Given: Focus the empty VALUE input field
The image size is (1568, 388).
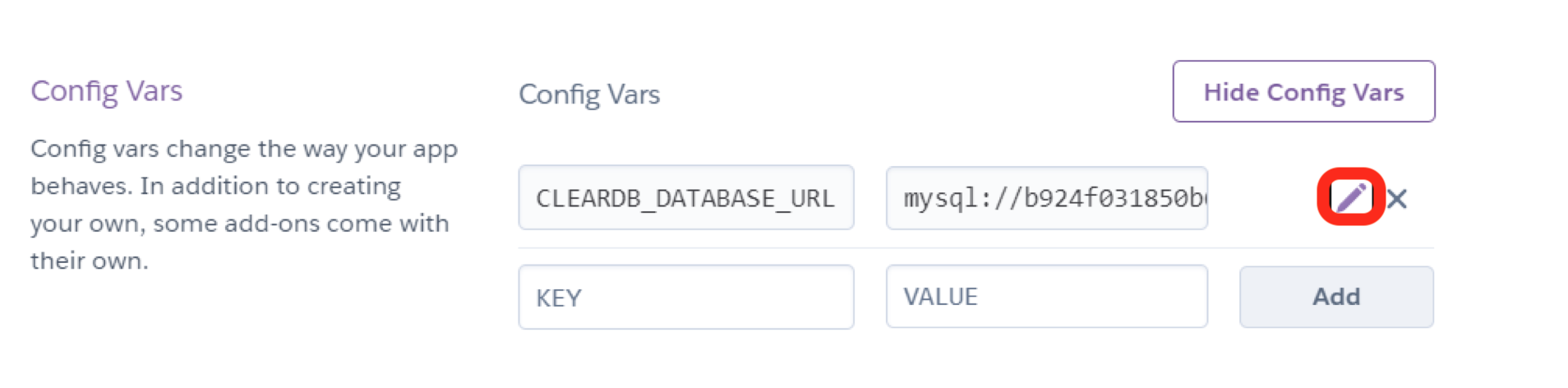Looking at the screenshot, I should (x=1046, y=297).
